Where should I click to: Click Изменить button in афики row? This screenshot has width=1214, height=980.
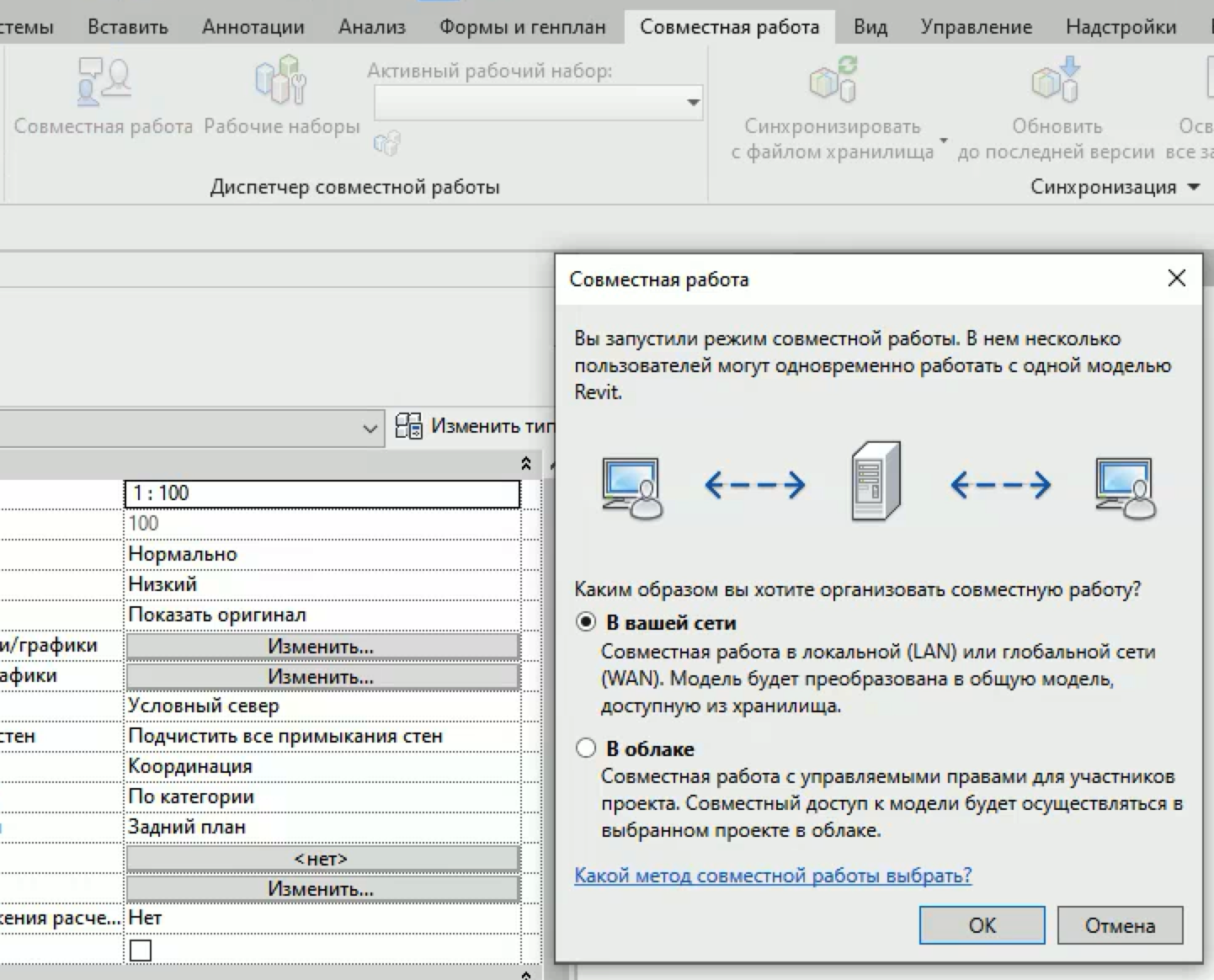pyautogui.click(x=322, y=676)
